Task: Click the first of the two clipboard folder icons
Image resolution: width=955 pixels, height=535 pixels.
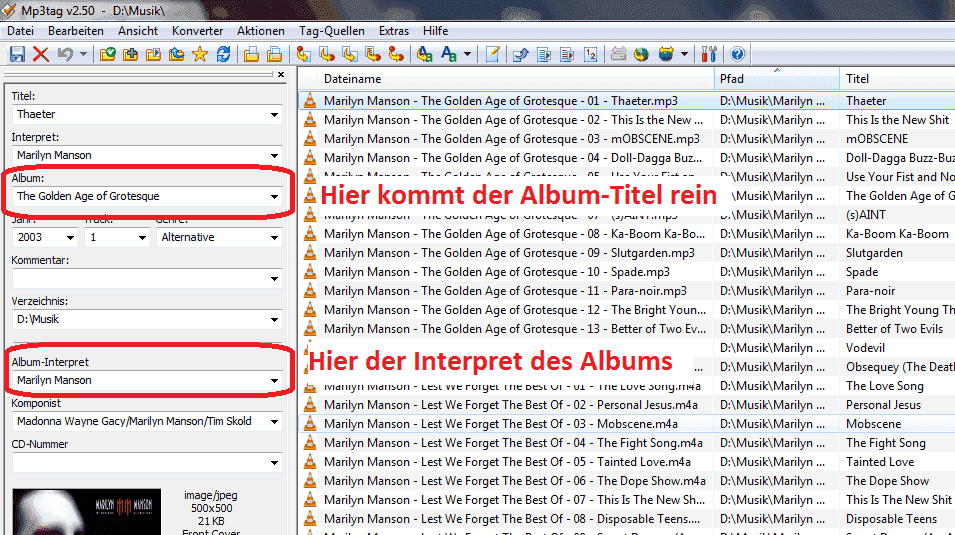Action: coord(251,54)
